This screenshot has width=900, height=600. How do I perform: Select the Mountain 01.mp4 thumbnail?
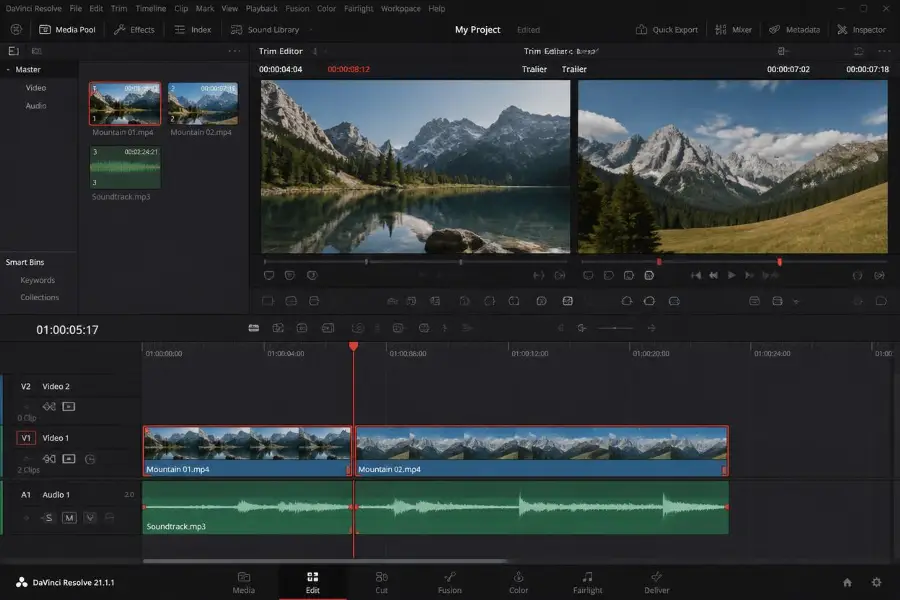[125, 103]
